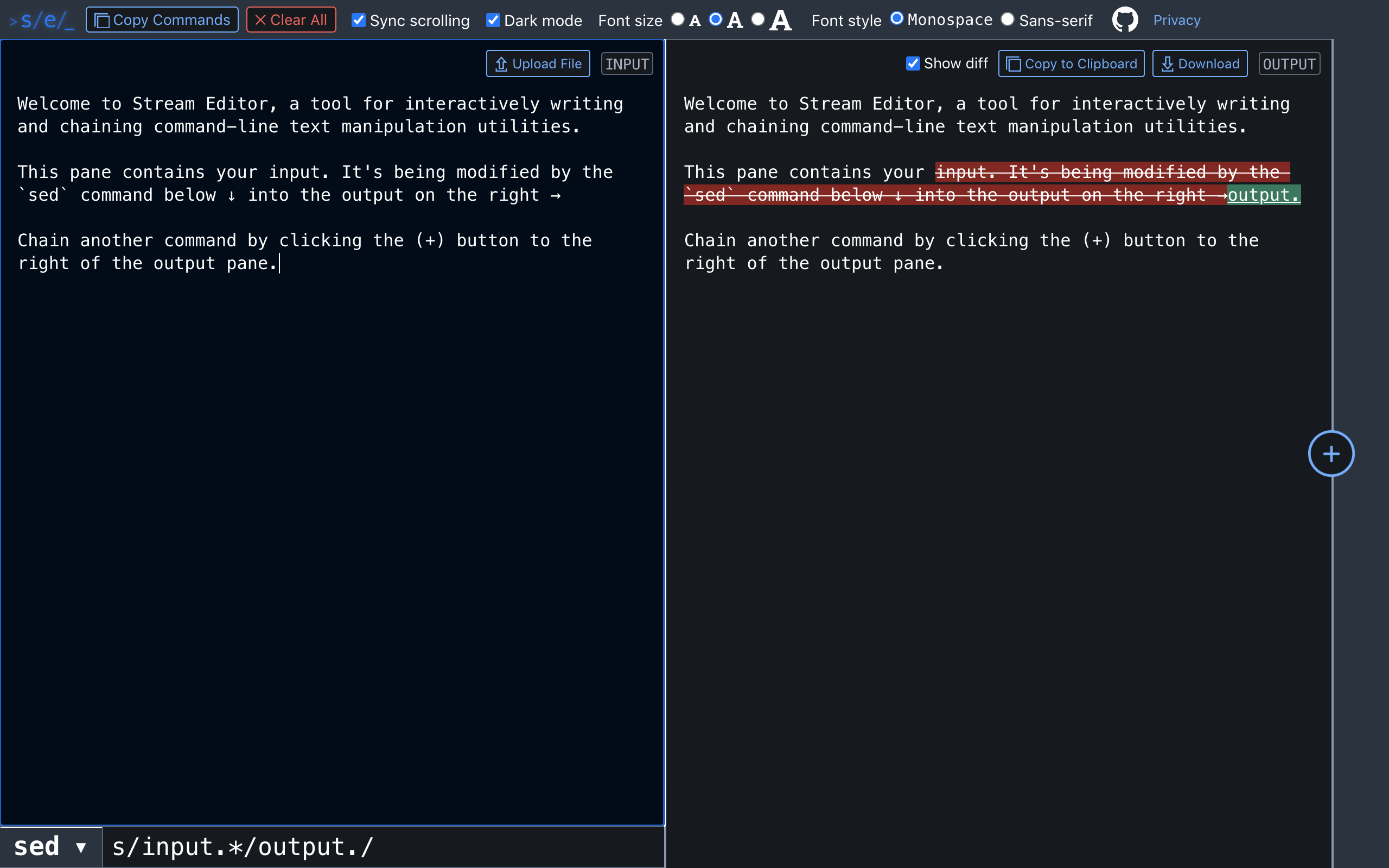The image size is (1389, 868).
Task: Click the Upload File button
Action: (x=538, y=63)
